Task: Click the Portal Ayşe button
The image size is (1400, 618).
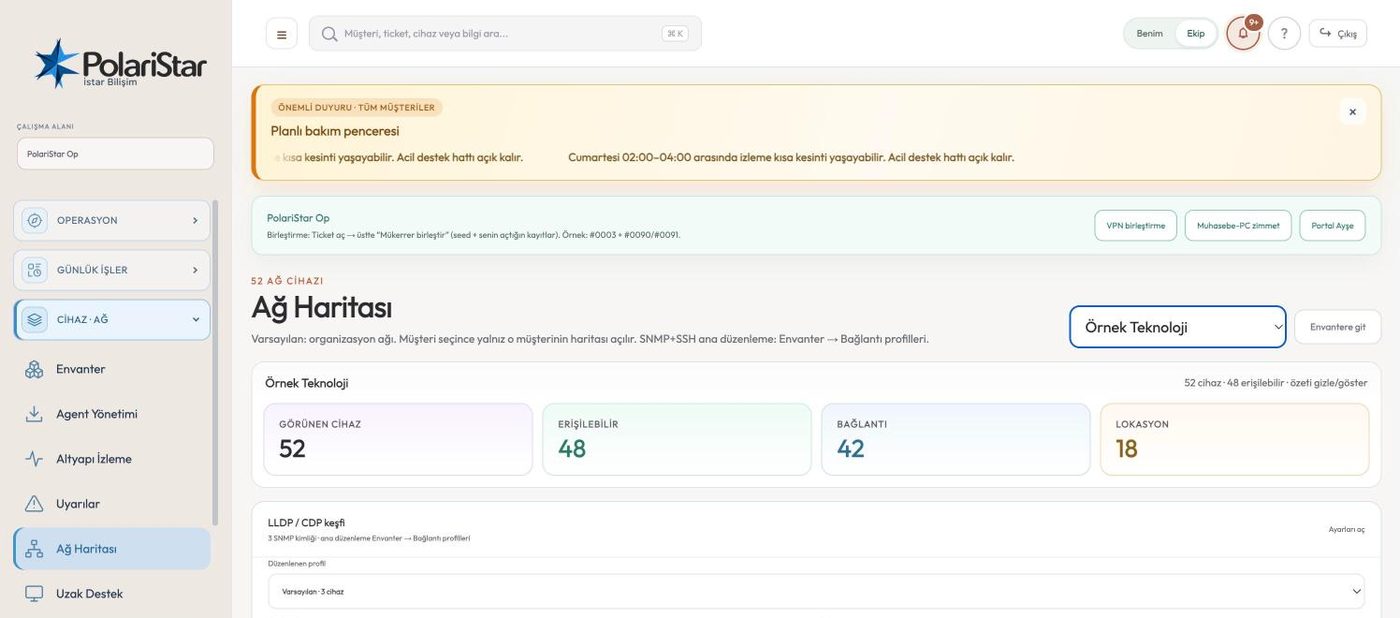Action: pyautogui.click(x=1332, y=226)
